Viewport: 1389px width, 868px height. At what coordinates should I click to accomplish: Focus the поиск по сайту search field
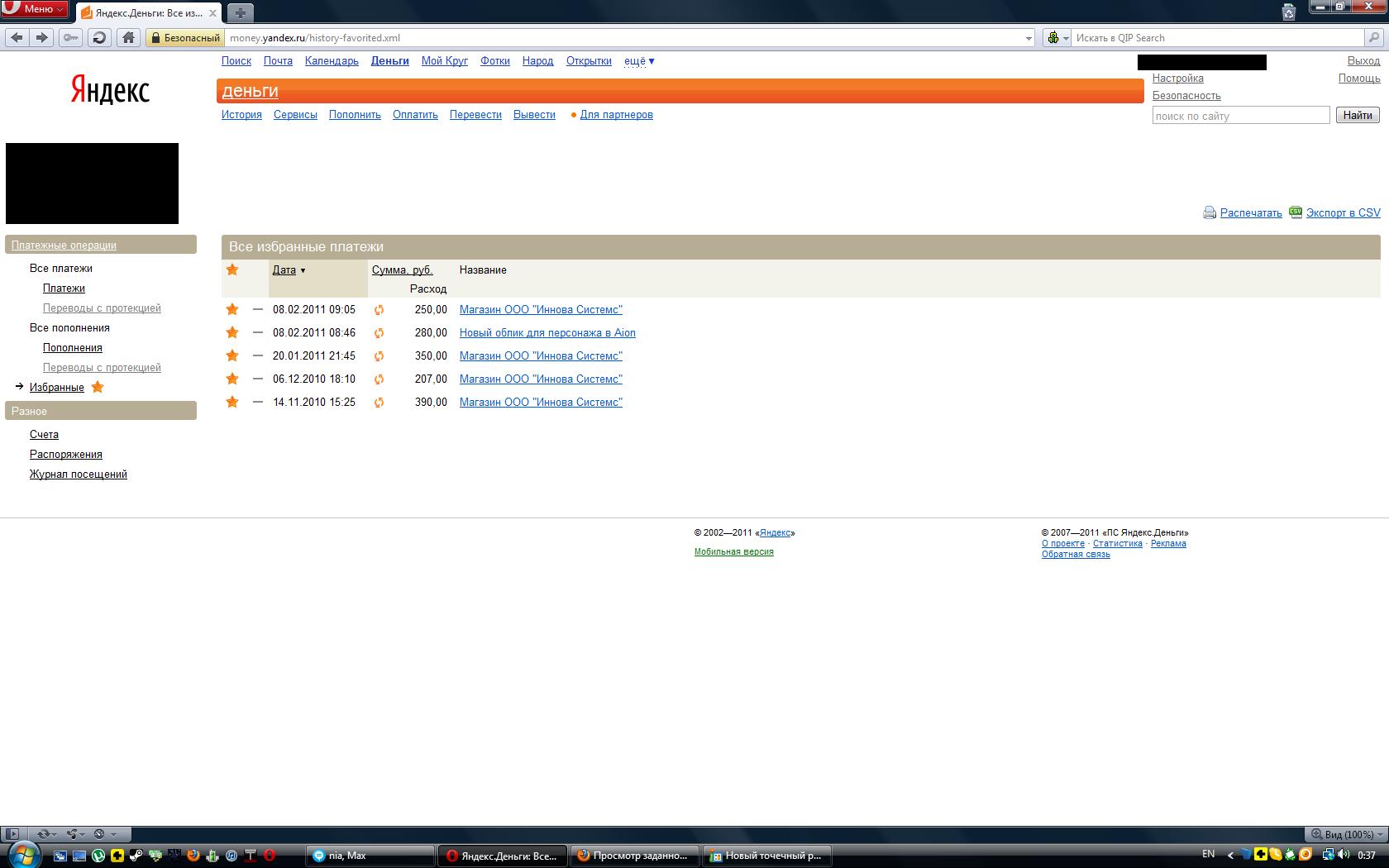(x=1241, y=116)
